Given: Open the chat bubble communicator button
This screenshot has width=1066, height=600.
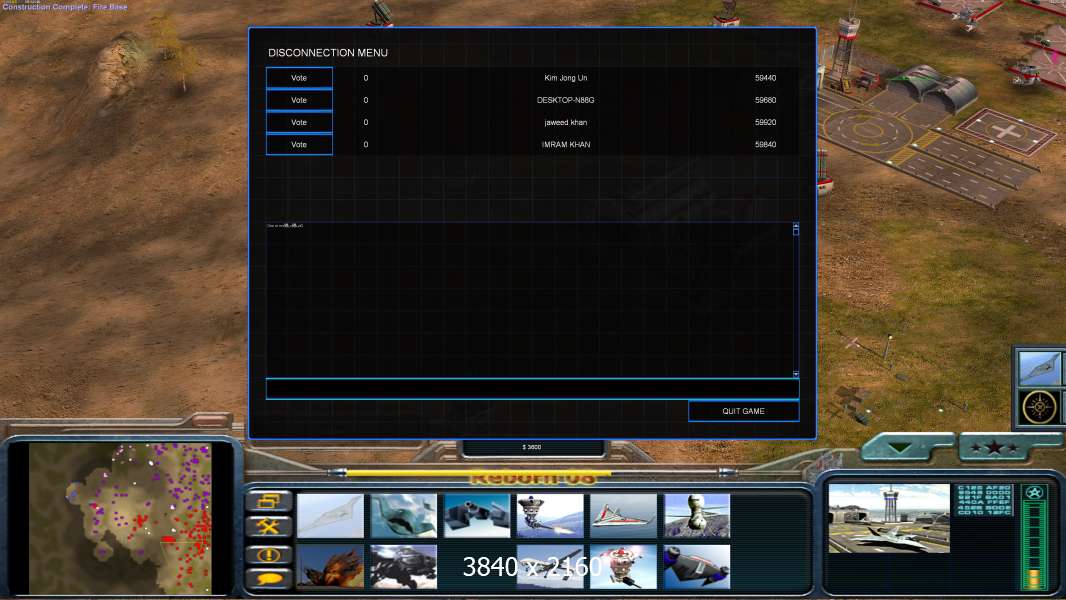Looking at the screenshot, I should [x=269, y=578].
